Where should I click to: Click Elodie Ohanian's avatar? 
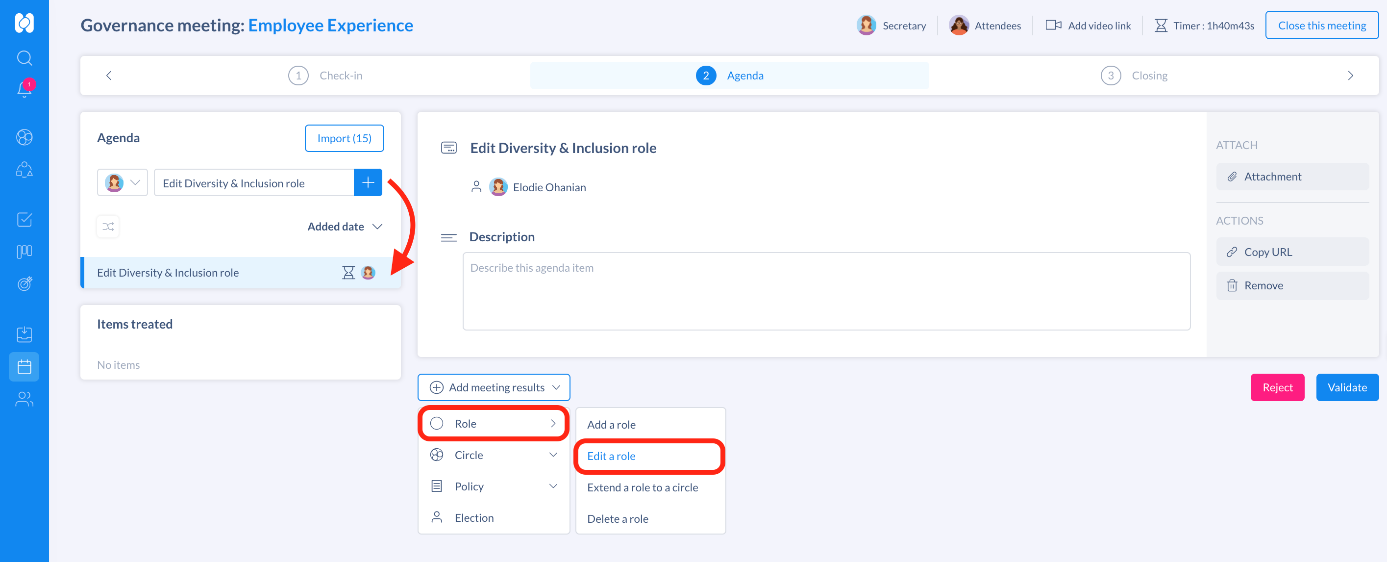pos(498,186)
